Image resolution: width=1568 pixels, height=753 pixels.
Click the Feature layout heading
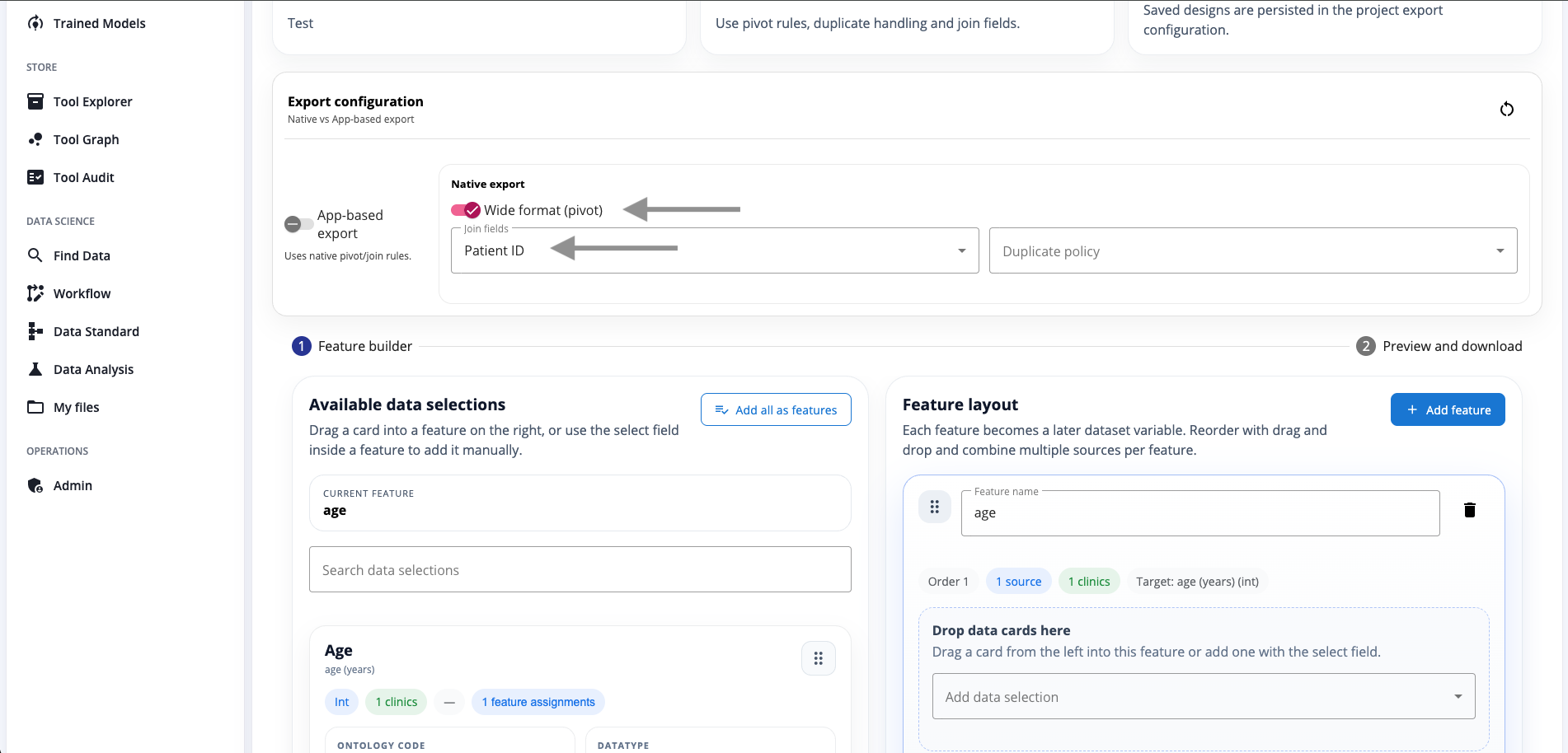click(960, 405)
